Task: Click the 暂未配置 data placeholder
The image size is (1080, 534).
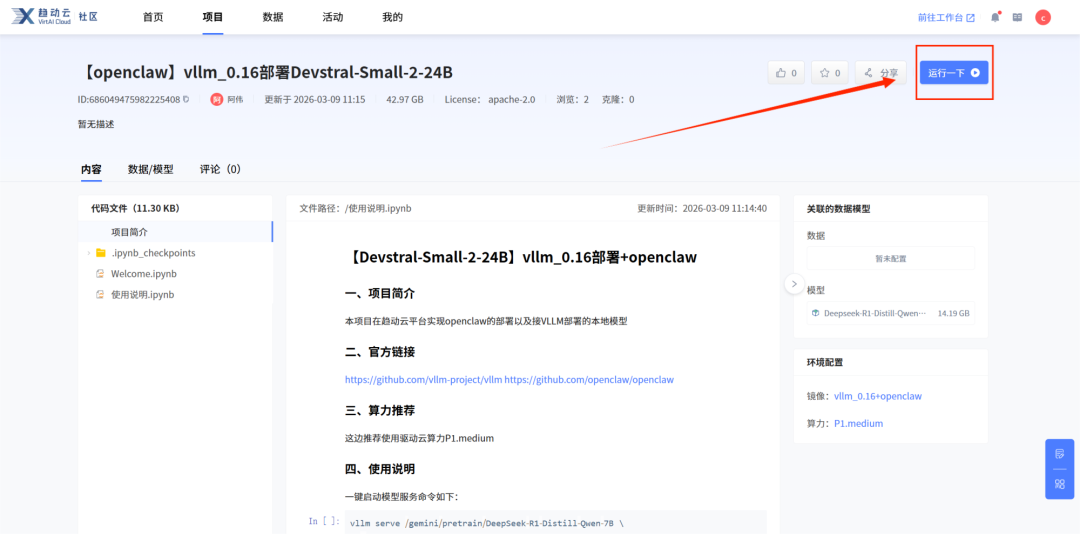Action: pos(891,258)
